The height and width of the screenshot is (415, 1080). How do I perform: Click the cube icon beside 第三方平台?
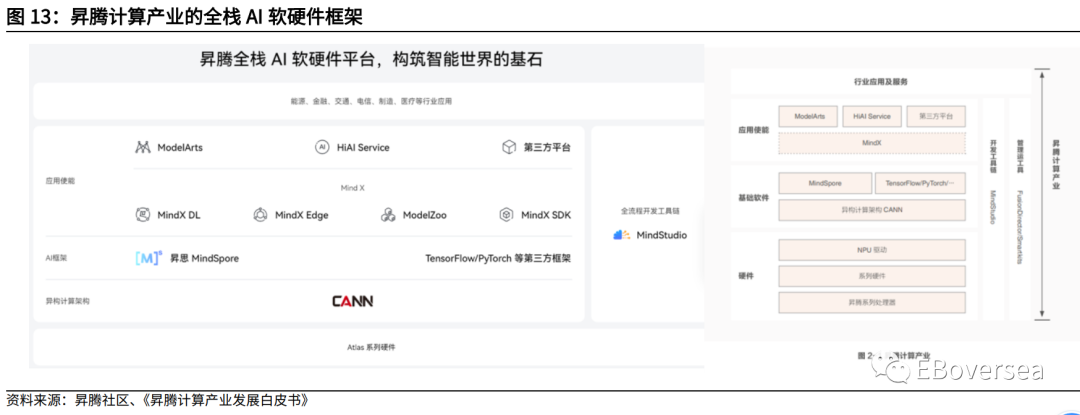tap(509, 147)
